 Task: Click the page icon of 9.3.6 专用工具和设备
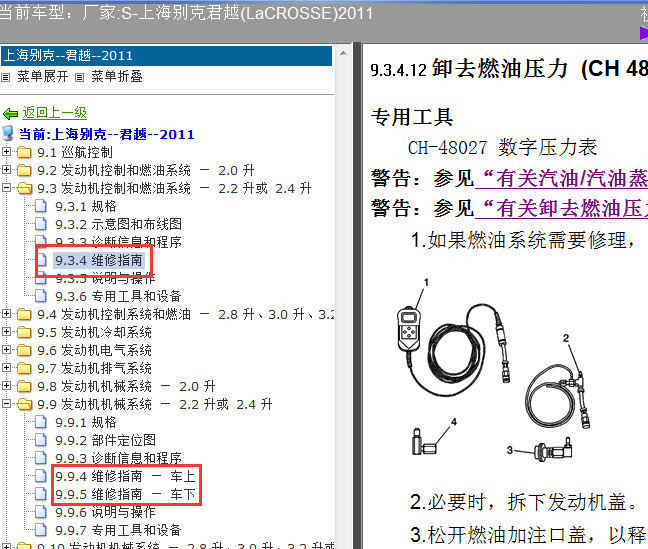point(40,296)
